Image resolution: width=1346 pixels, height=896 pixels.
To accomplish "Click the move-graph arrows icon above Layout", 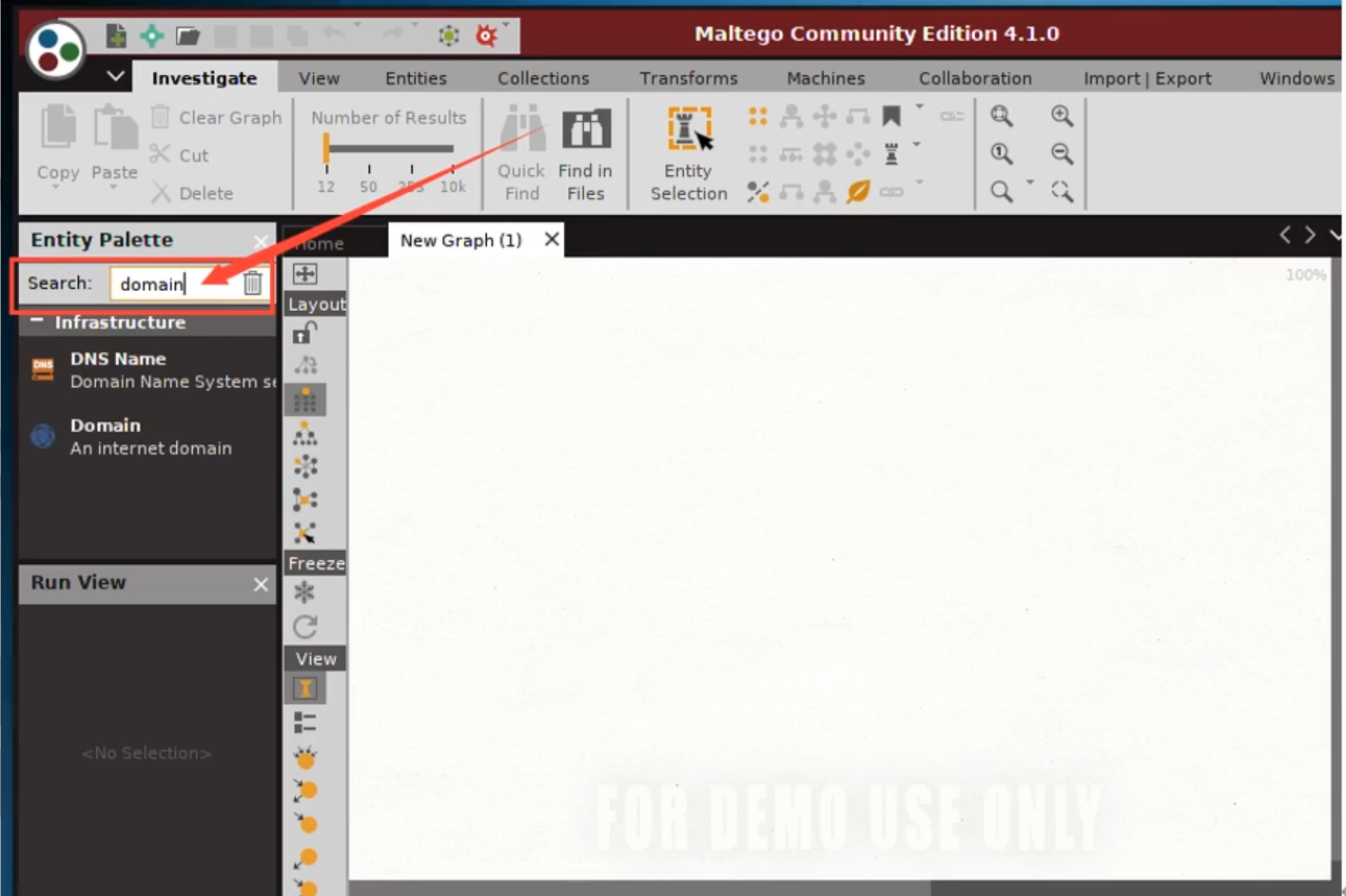I will pos(305,274).
